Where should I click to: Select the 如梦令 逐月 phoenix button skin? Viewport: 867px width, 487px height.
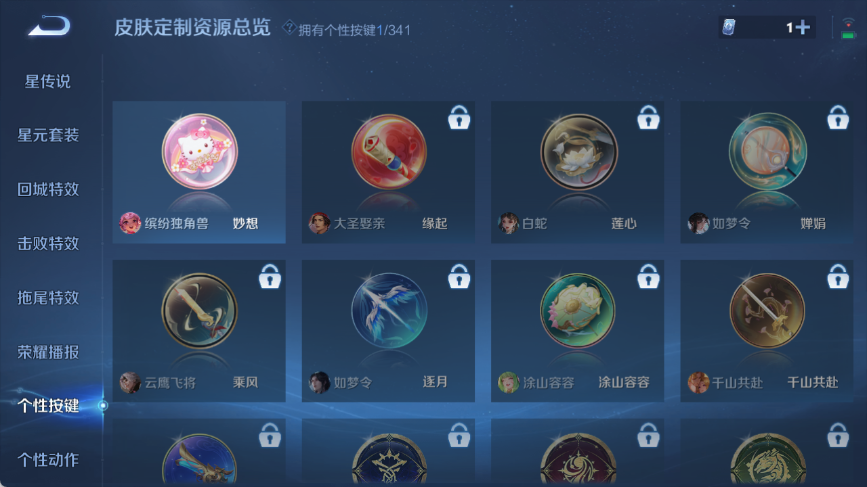coord(388,331)
